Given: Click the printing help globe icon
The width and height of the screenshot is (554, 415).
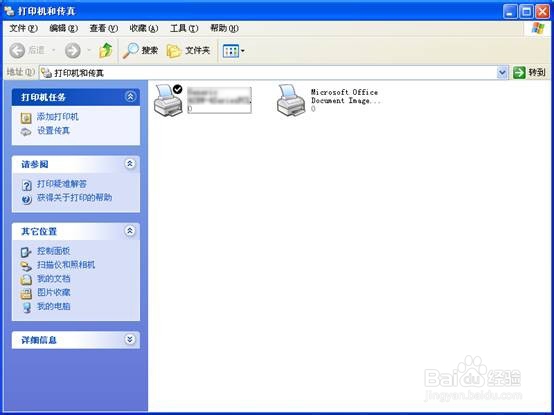Looking at the screenshot, I should pos(26,199).
